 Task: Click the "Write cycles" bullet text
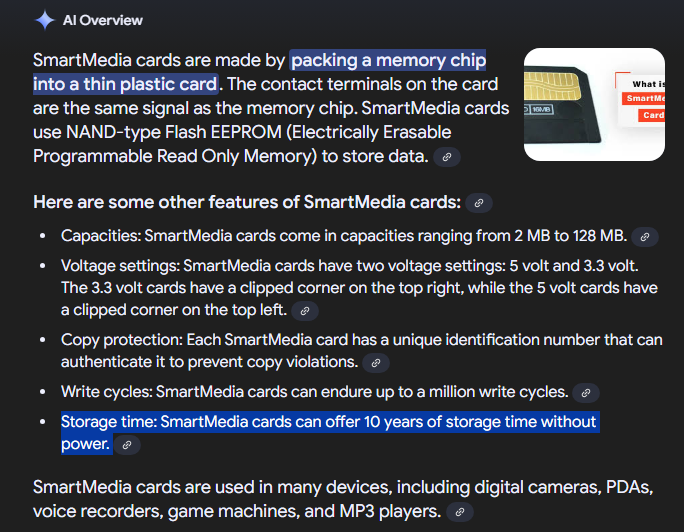pos(314,392)
